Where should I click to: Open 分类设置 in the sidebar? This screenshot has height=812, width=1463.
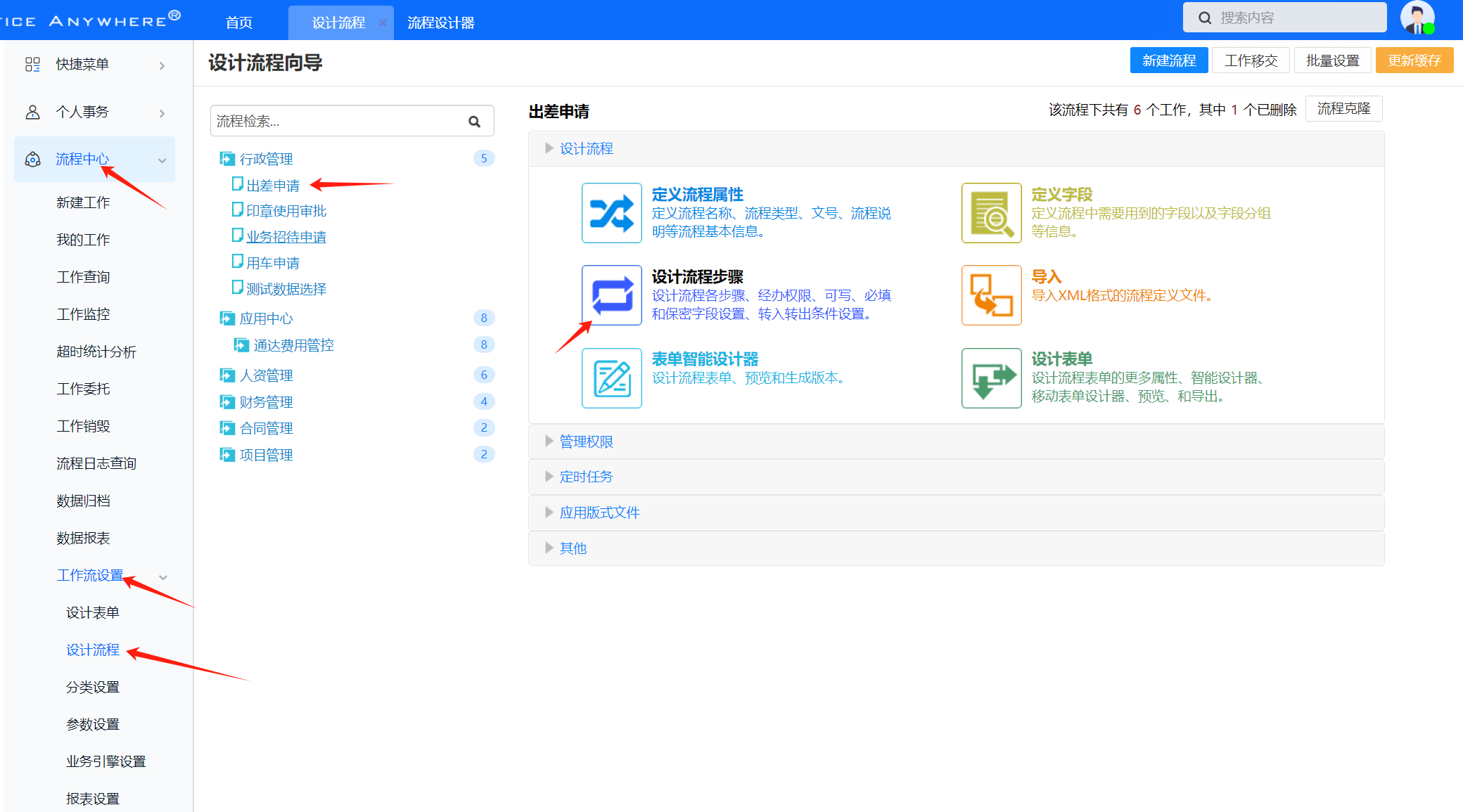coord(93,687)
